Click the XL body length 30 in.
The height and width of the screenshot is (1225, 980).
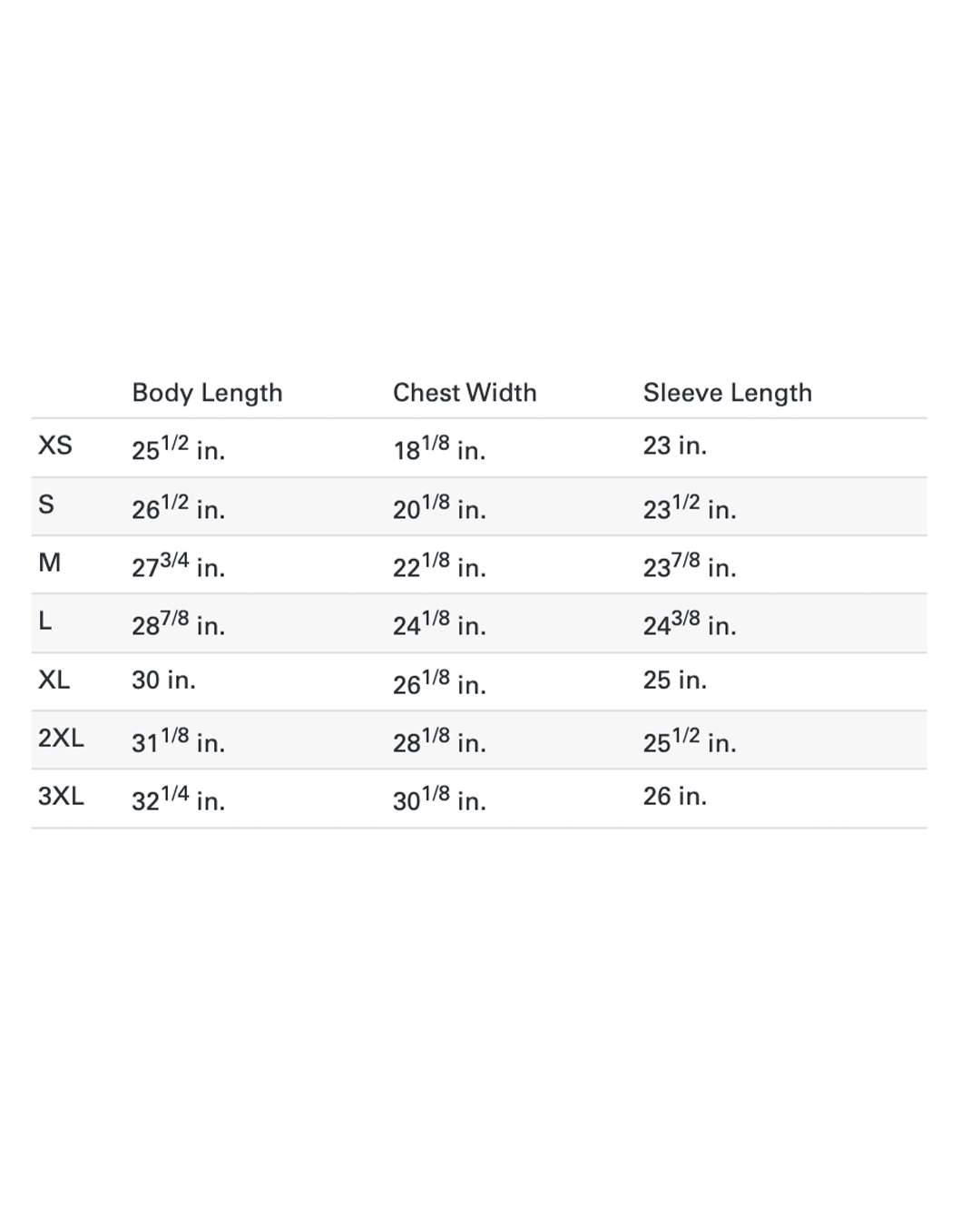pyautogui.click(x=163, y=680)
